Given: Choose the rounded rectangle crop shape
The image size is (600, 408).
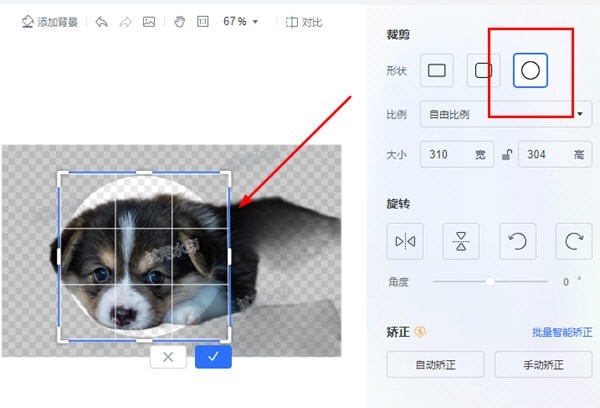Looking at the screenshot, I should pyautogui.click(x=483, y=70).
